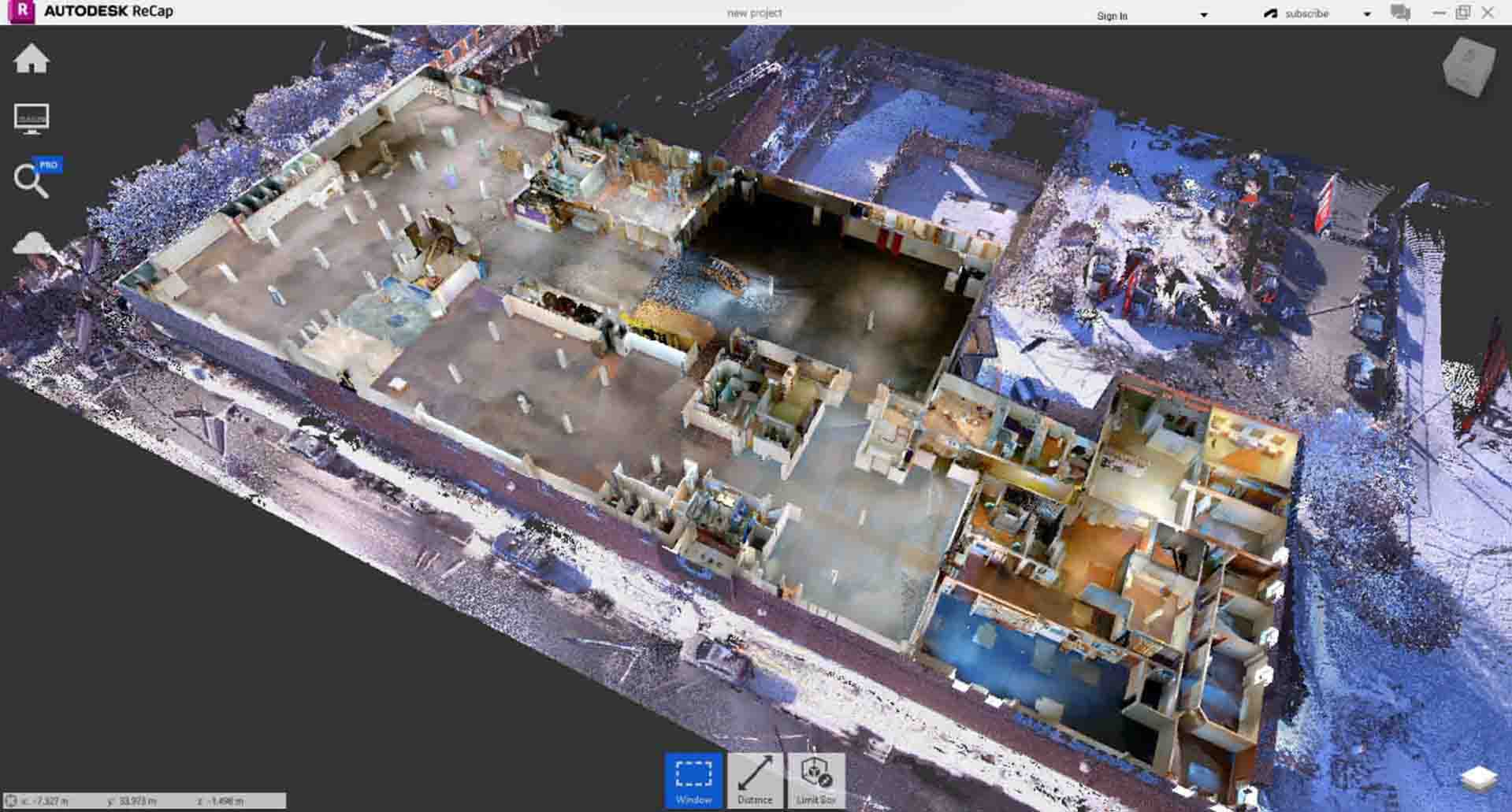Click the 'new project' title text
The height and width of the screenshot is (812, 1512).
[x=754, y=13]
